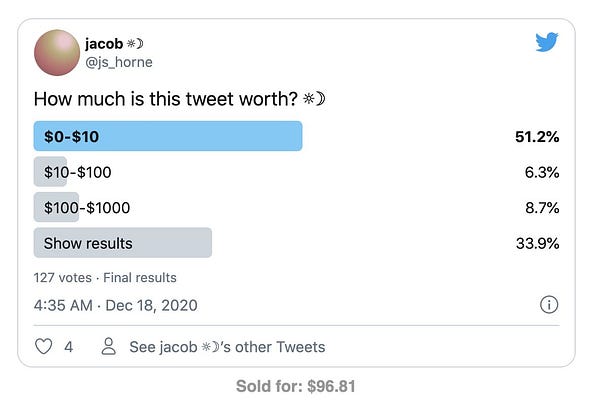Select the $0-$10 poll option

point(168,136)
